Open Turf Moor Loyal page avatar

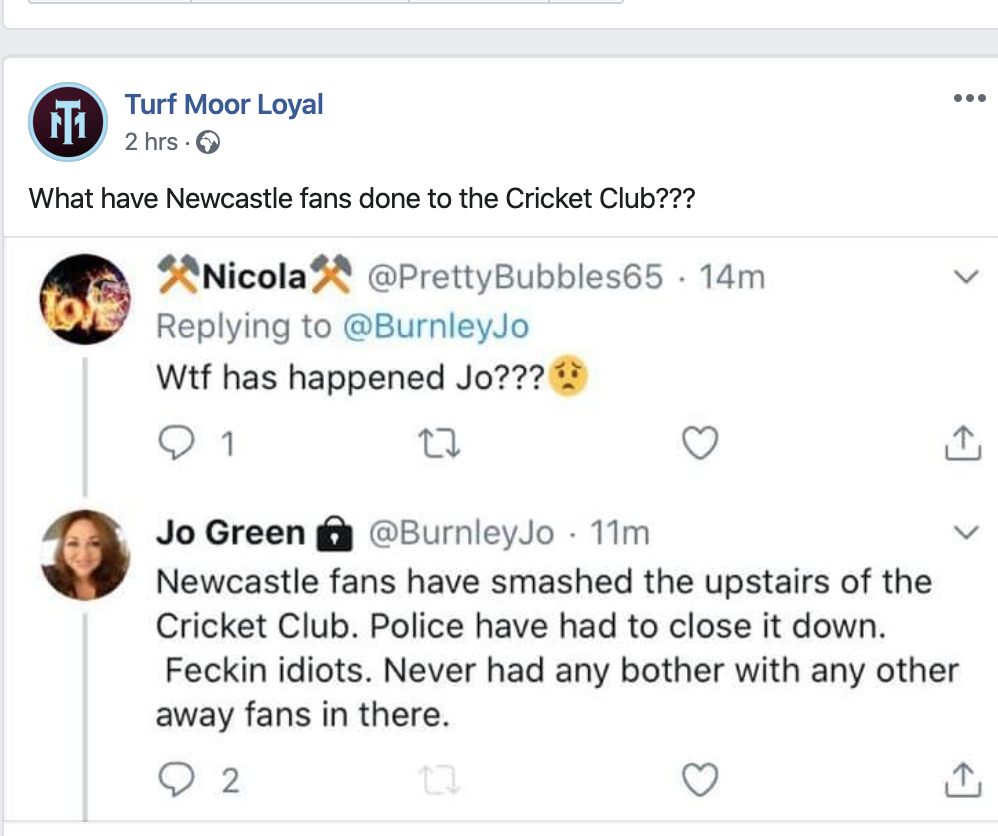[67, 122]
